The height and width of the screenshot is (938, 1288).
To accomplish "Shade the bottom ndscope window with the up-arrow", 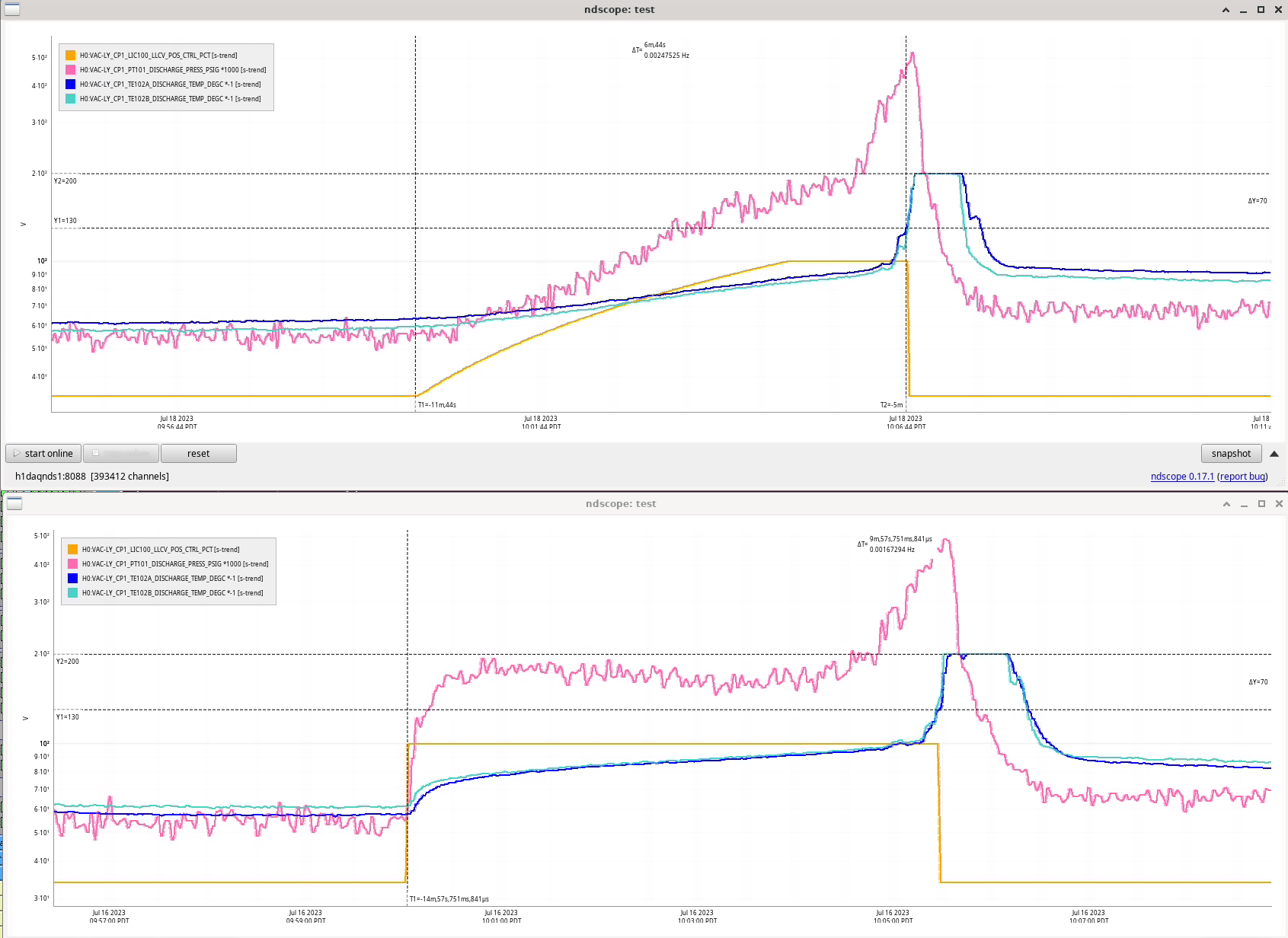I will pyautogui.click(x=1226, y=504).
